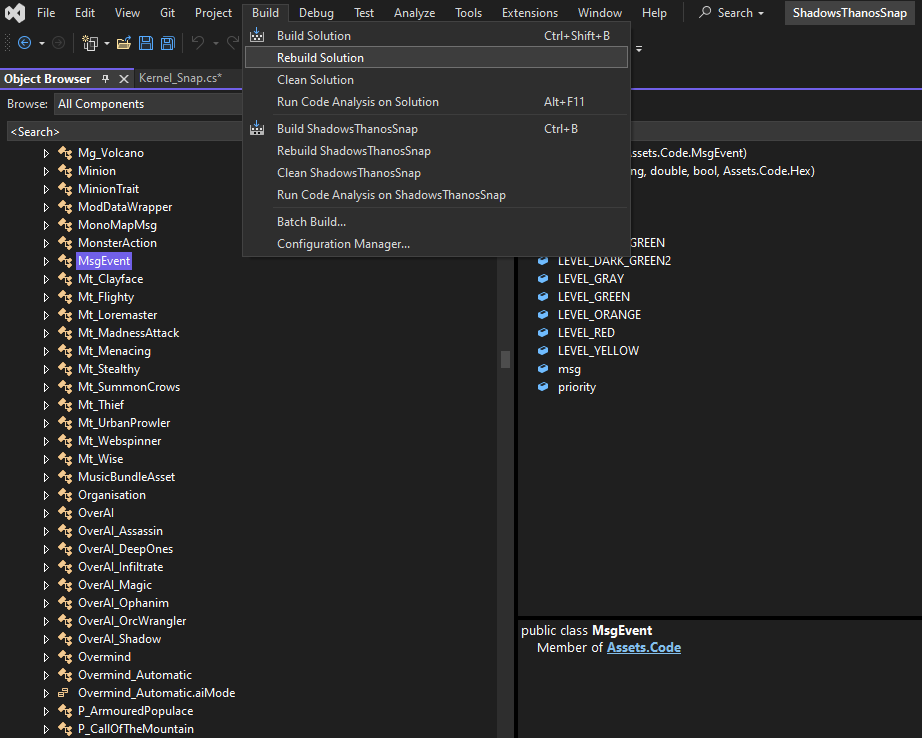
Task: Expand the Overmind class node
Action: coord(46,657)
